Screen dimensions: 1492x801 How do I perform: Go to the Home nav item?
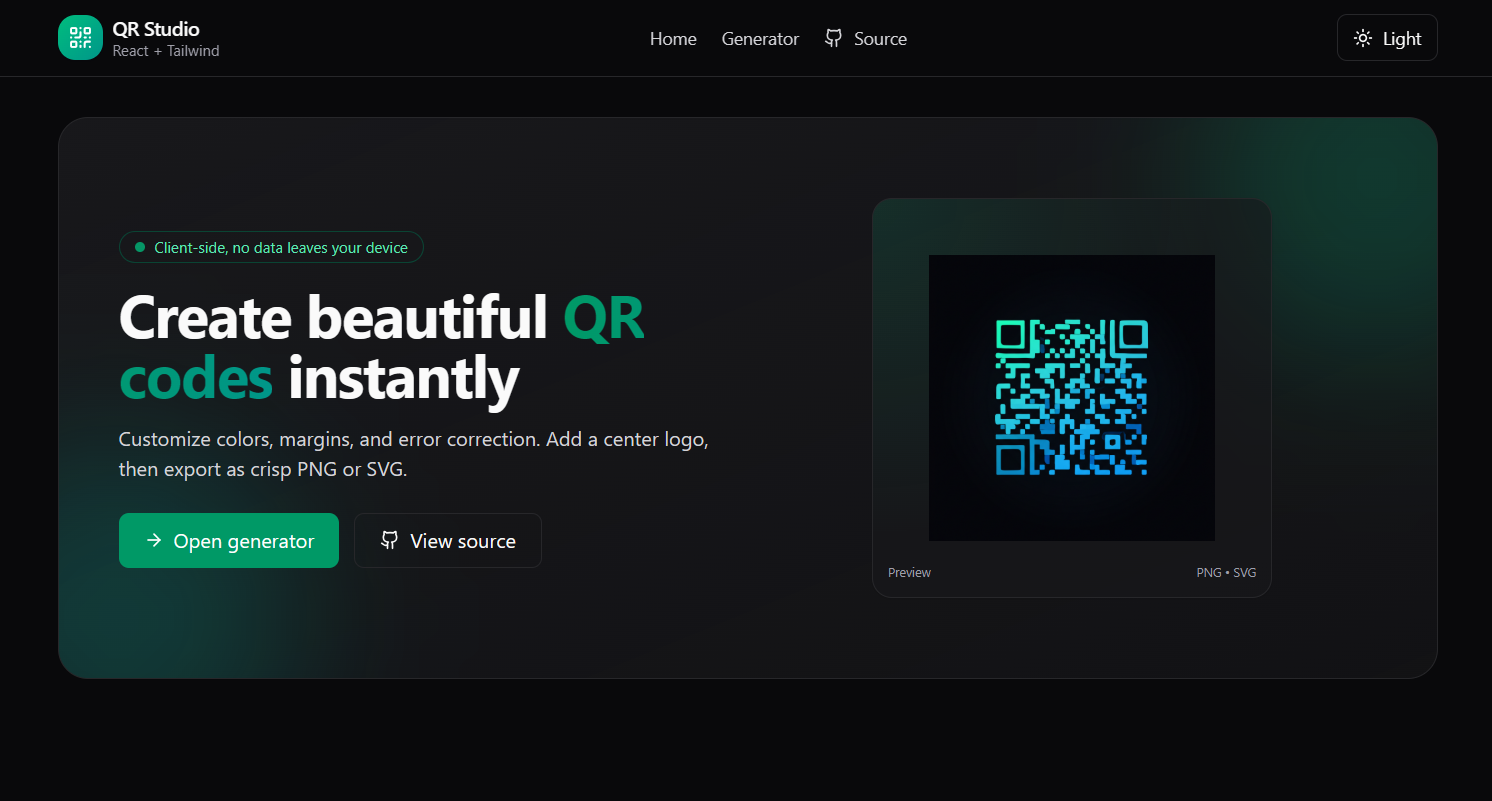[x=673, y=39]
